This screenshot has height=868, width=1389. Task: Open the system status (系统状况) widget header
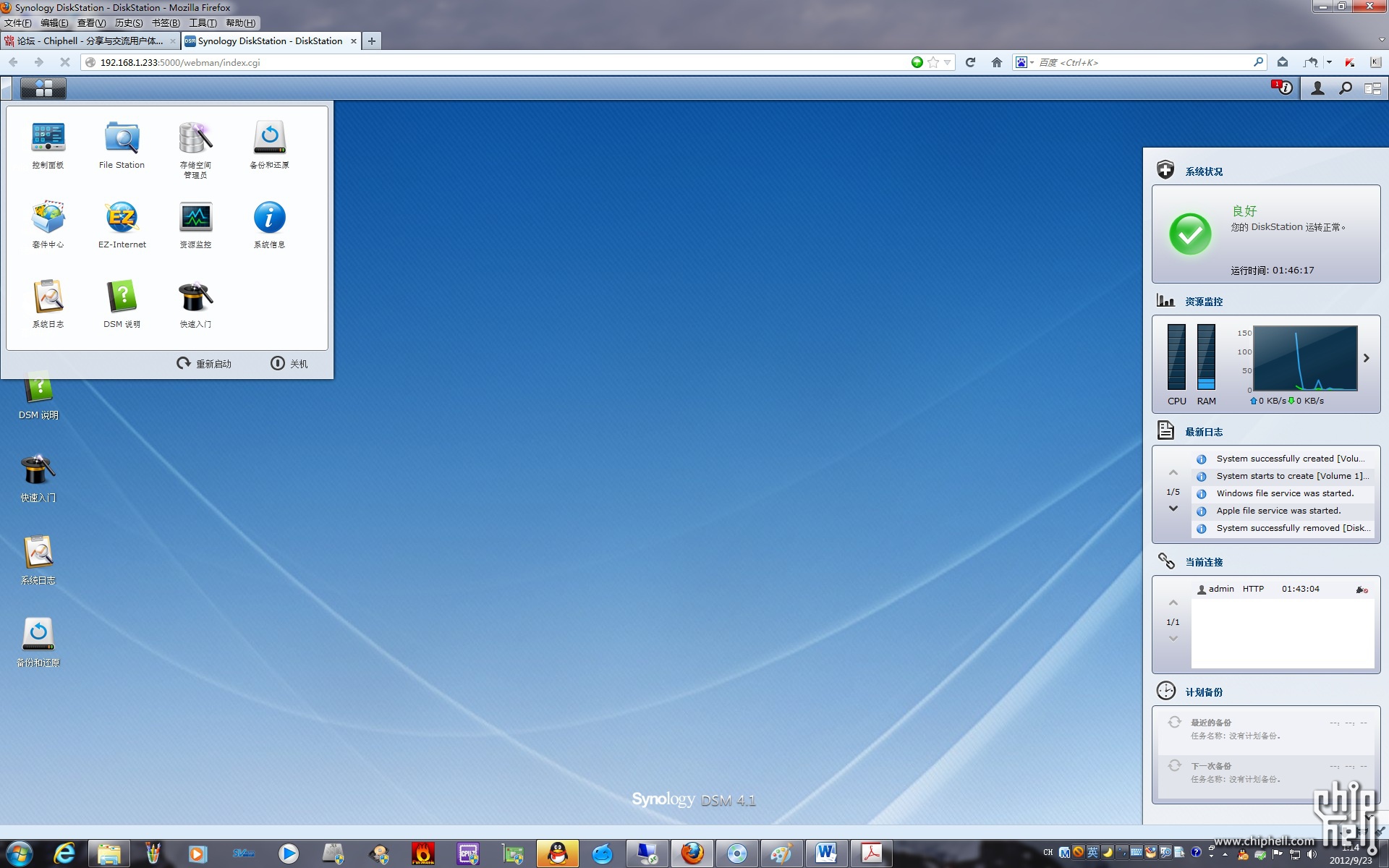[x=1204, y=171]
